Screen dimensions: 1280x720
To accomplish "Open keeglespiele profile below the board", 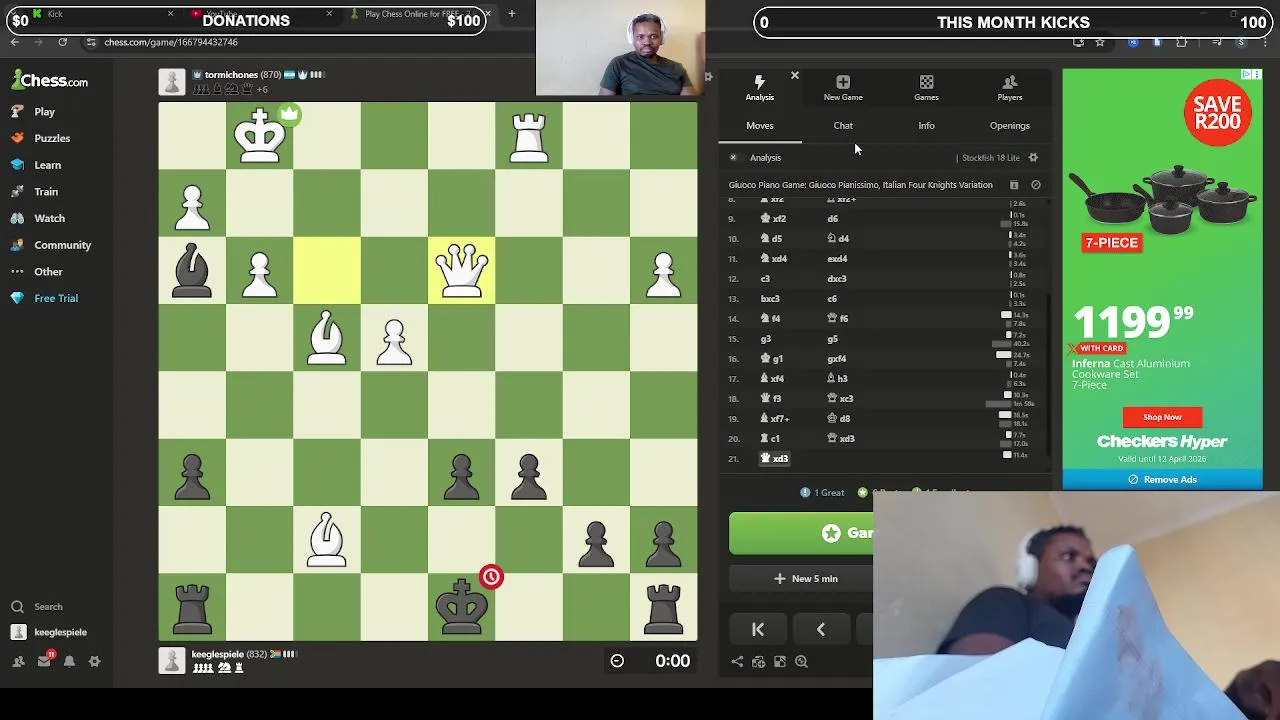I will [217, 655].
